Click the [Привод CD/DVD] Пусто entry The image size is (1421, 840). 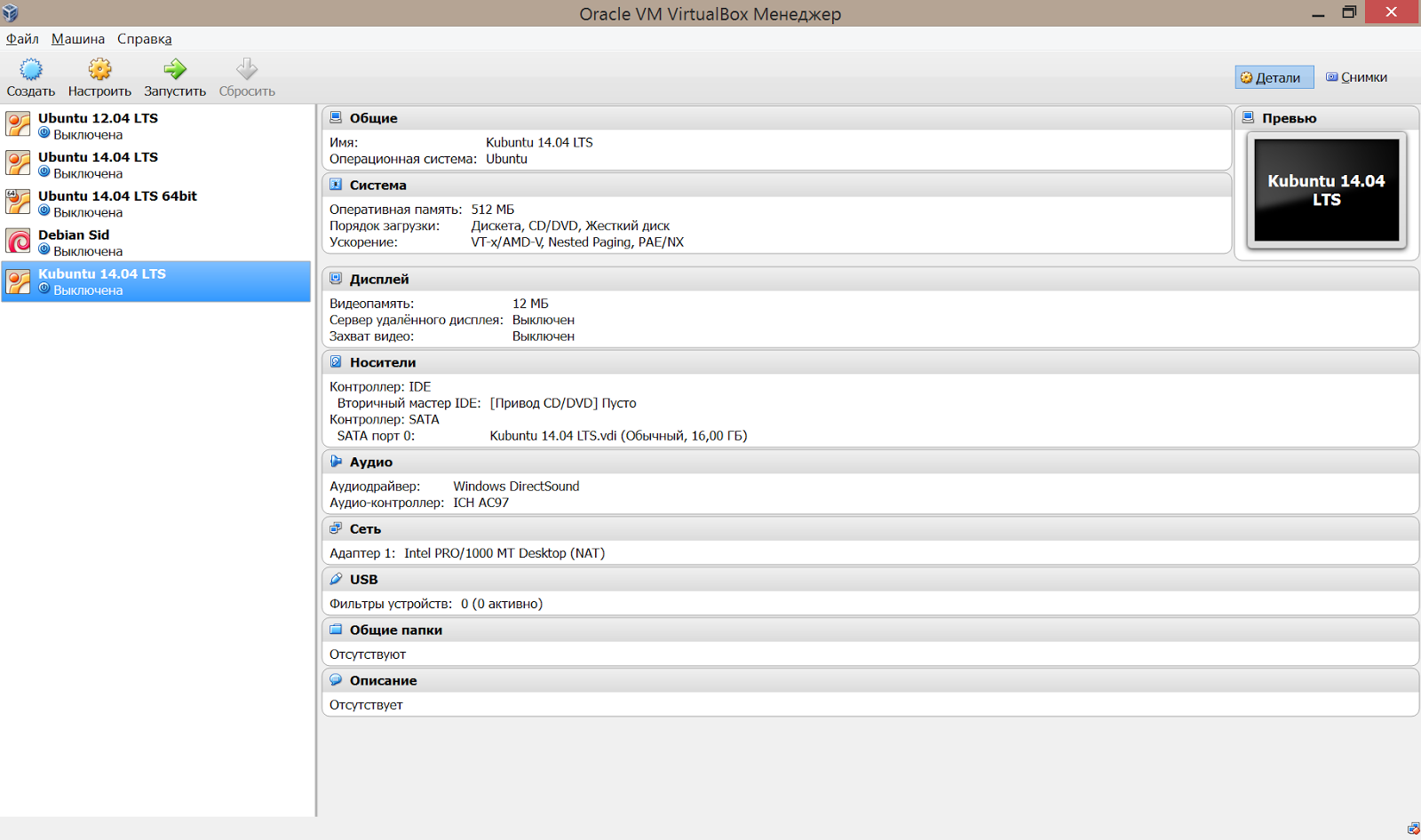click(x=563, y=403)
